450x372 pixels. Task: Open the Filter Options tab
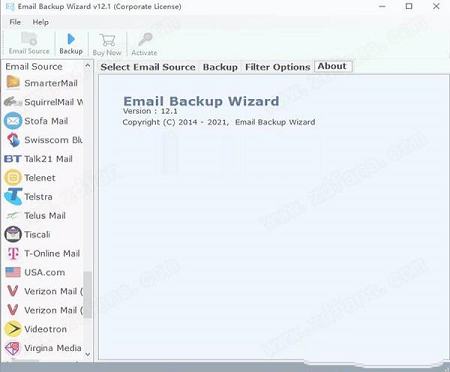278,67
